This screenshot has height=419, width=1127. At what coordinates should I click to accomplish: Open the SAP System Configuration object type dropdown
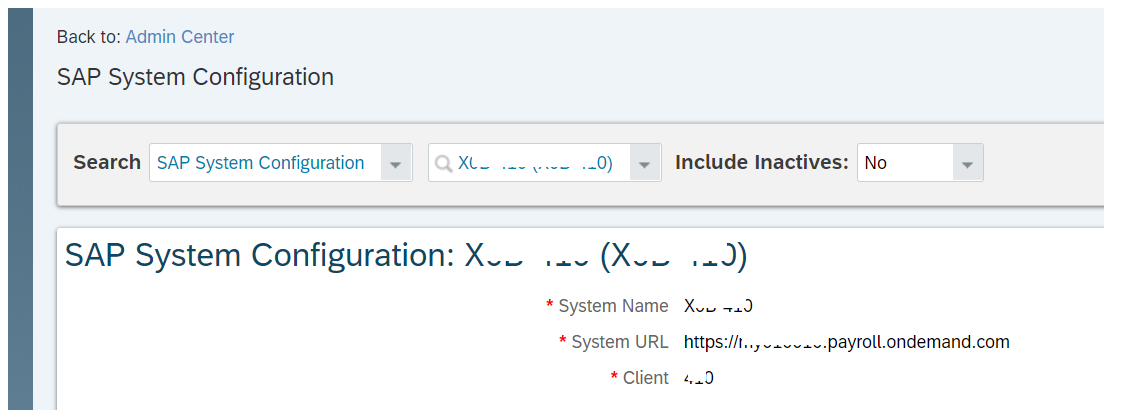[395, 163]
